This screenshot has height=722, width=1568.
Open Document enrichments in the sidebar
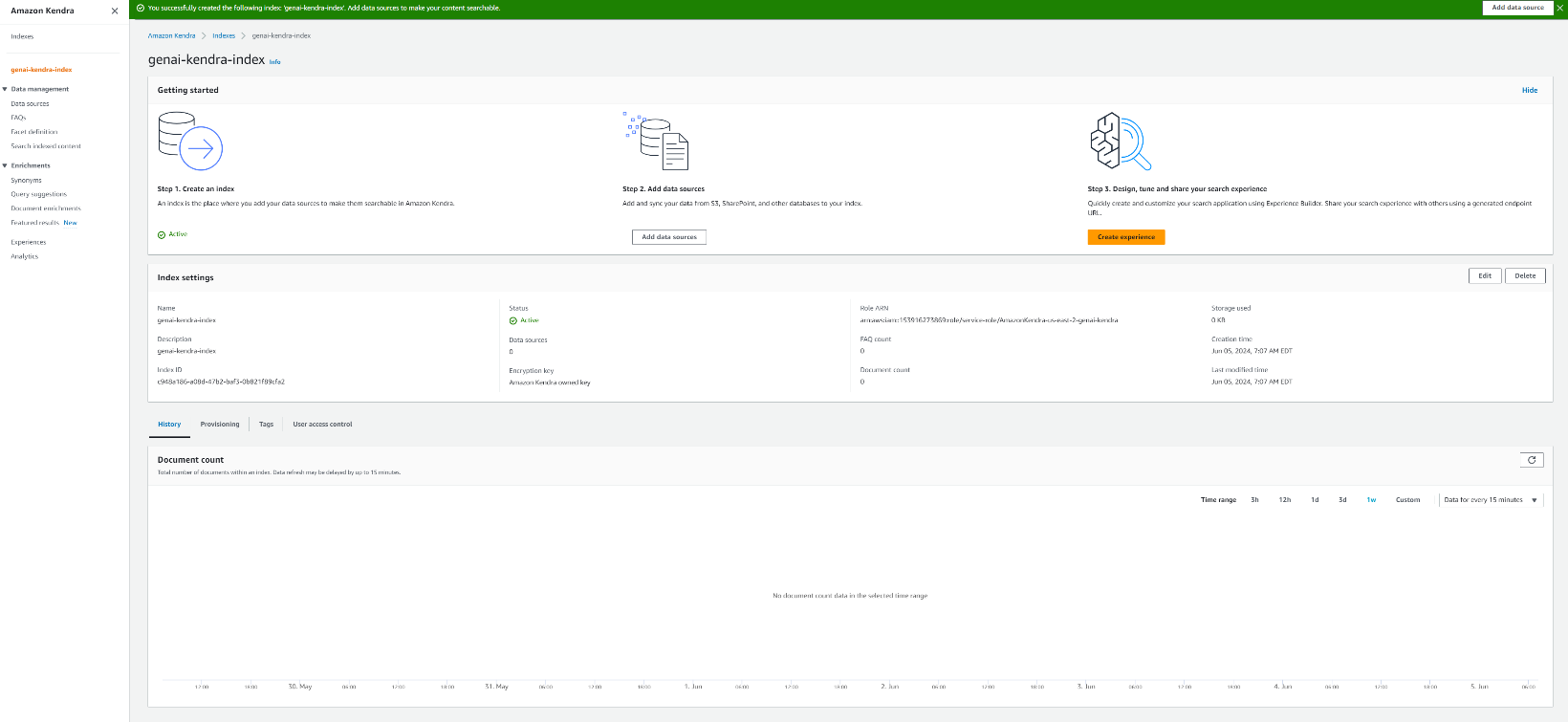tap(46, 208)
